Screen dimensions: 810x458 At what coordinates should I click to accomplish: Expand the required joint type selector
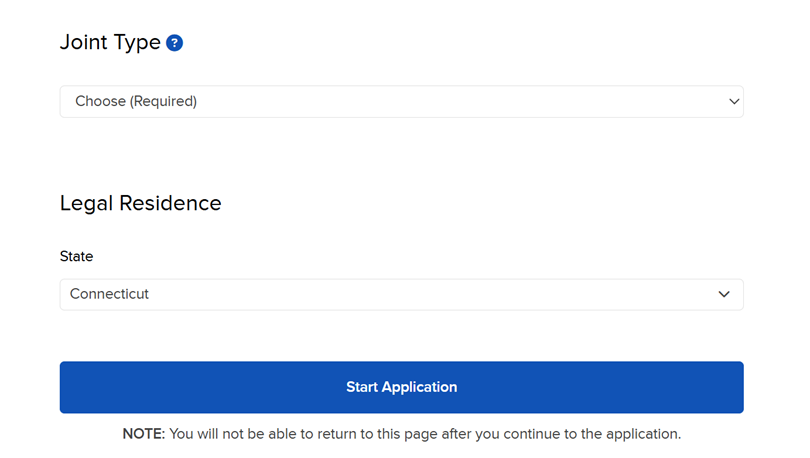401,101
